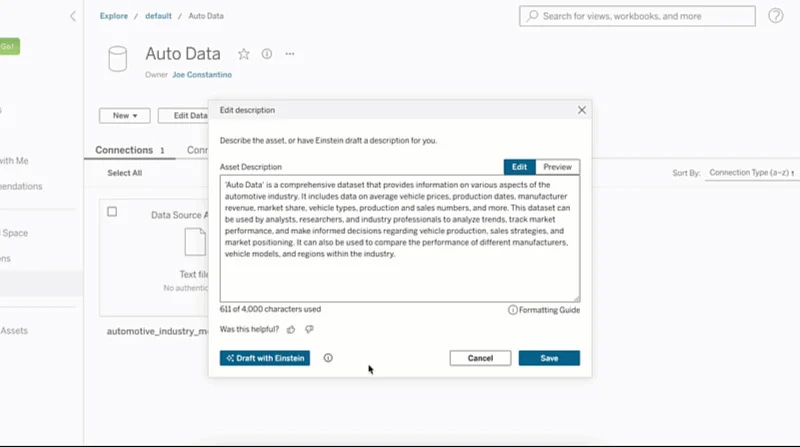Viewport: 800px width, 447px height.
Task: Open the New dropdown menu
Action: pos(124,116)
